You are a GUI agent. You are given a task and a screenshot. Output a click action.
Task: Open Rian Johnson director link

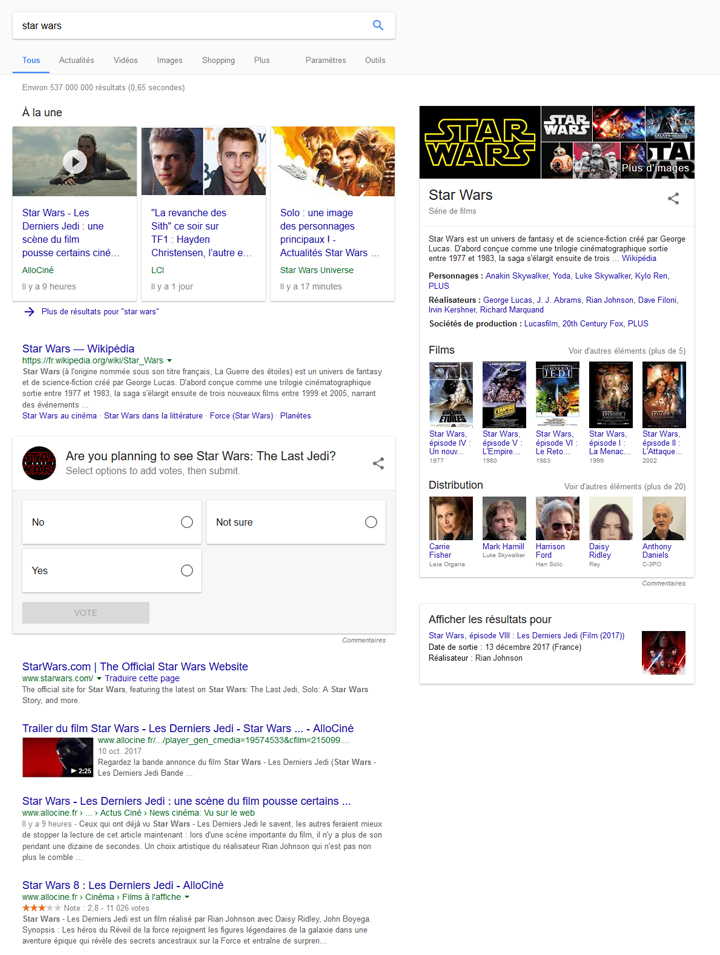click(x=609, y=300)
